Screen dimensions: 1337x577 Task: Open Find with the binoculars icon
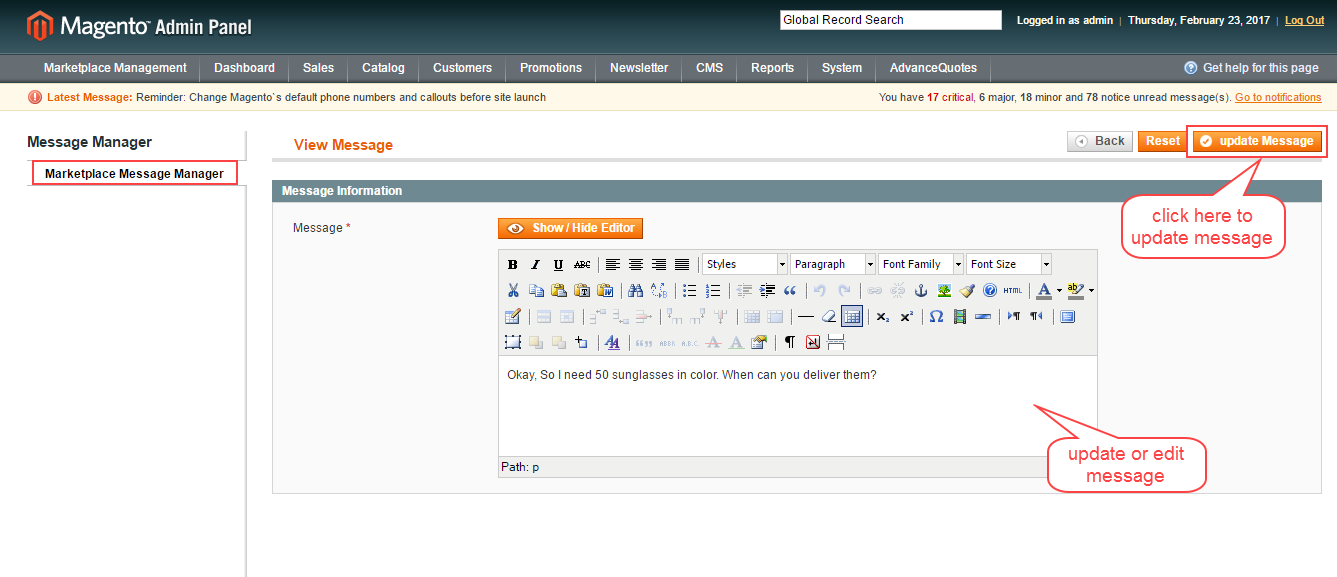point(635,290)
